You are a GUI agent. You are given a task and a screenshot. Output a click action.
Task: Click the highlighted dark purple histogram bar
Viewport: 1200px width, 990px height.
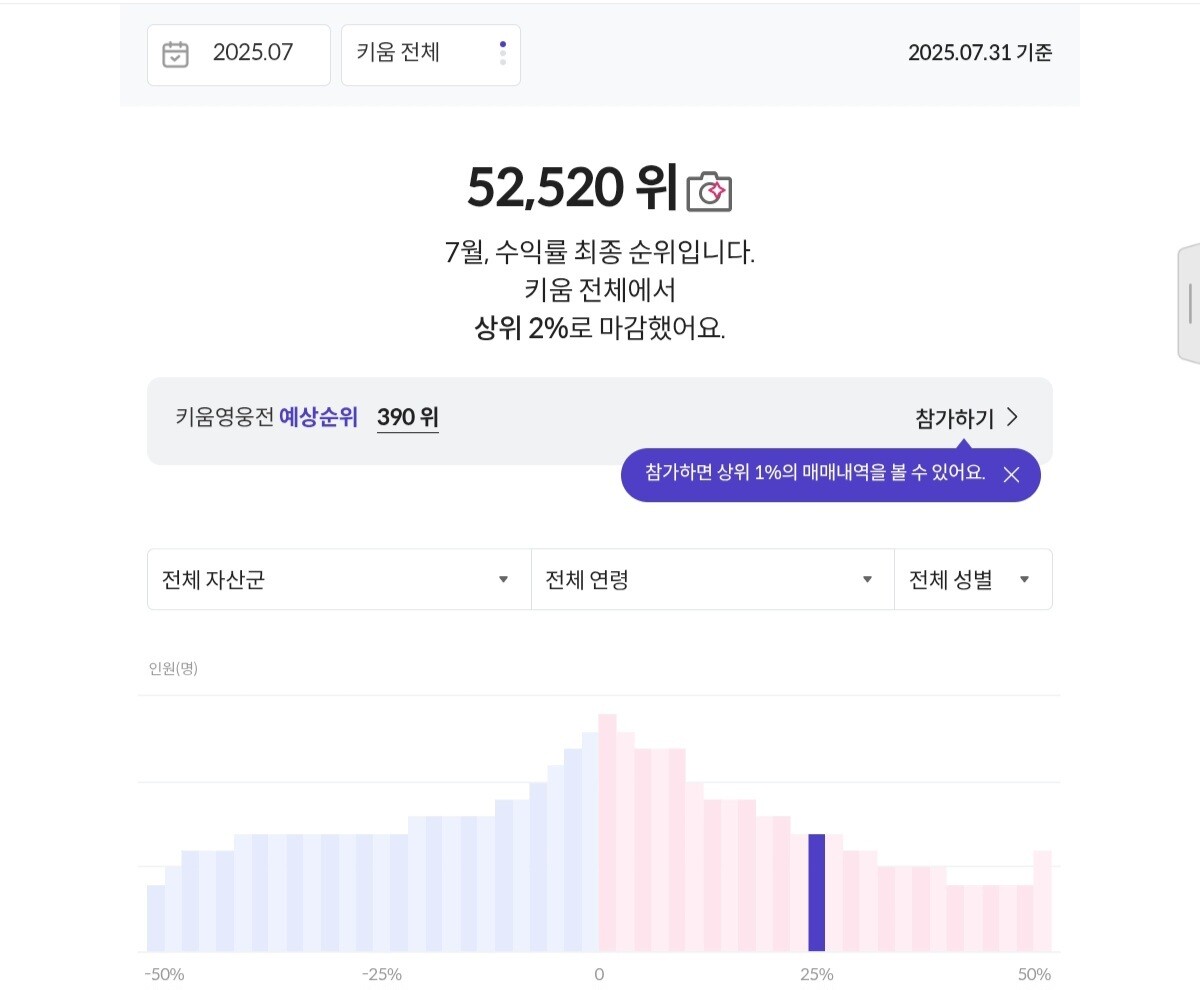click(816, 892)
